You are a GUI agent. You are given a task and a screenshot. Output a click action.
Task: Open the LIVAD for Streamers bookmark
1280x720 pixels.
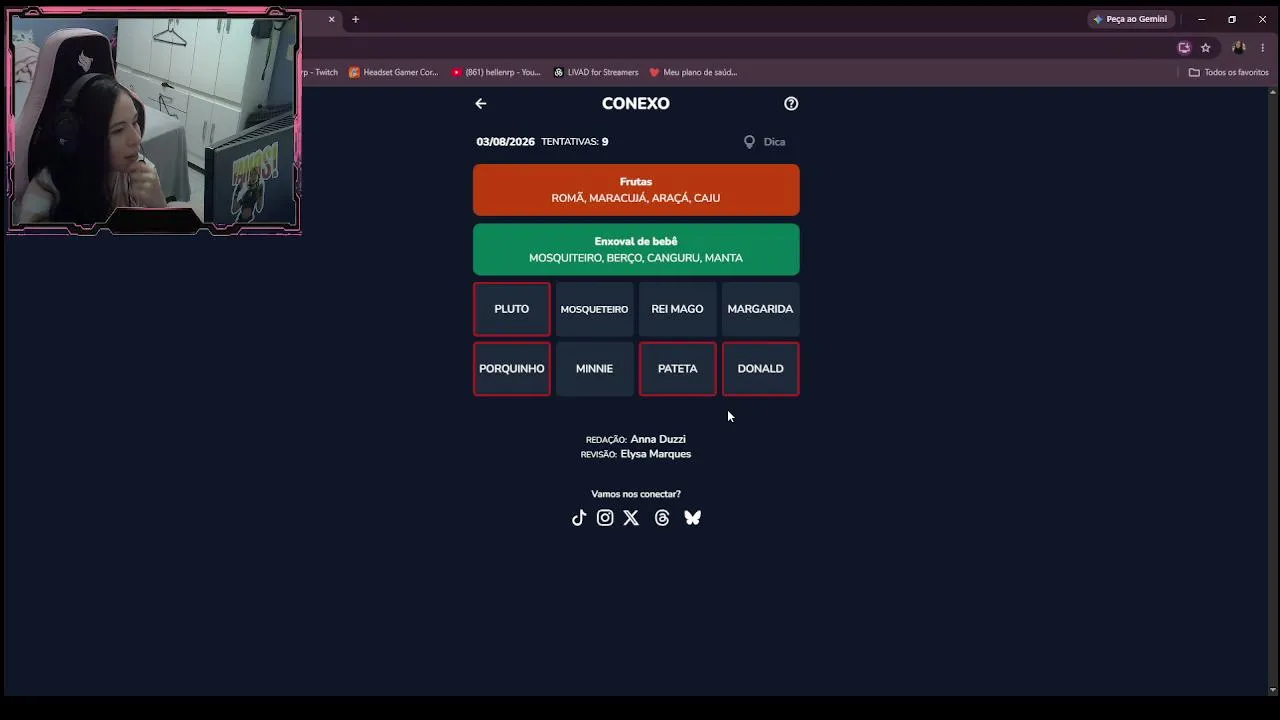click(596, 73)
